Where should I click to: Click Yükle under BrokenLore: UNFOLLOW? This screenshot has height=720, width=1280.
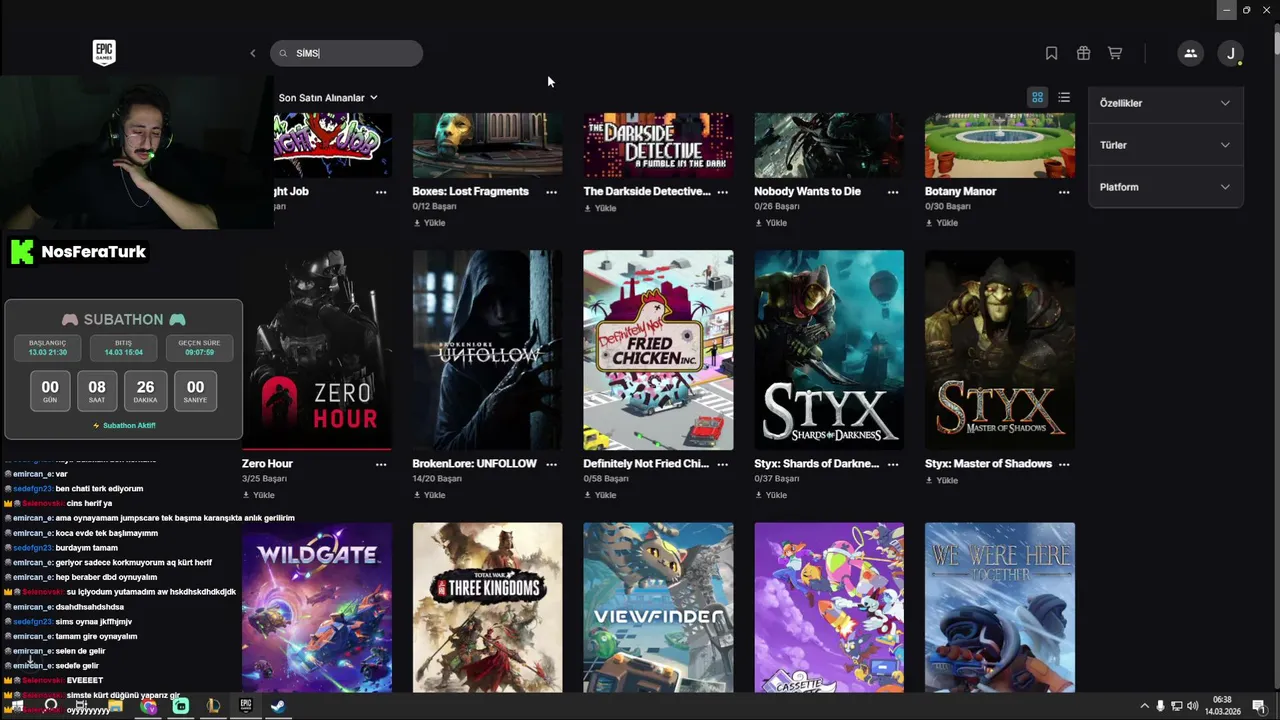[x=430, y=495]
